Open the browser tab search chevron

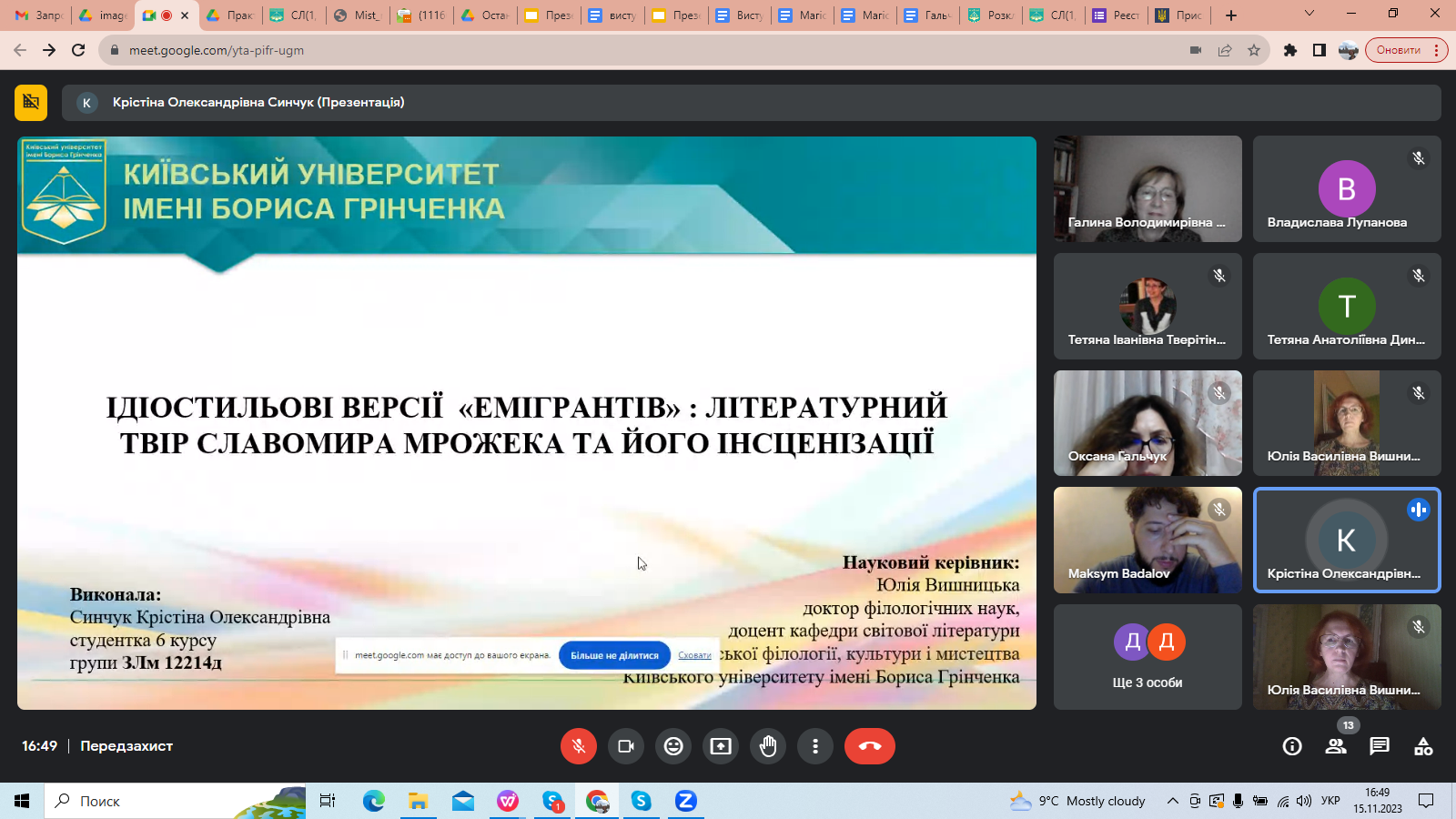click(1309, 15)
